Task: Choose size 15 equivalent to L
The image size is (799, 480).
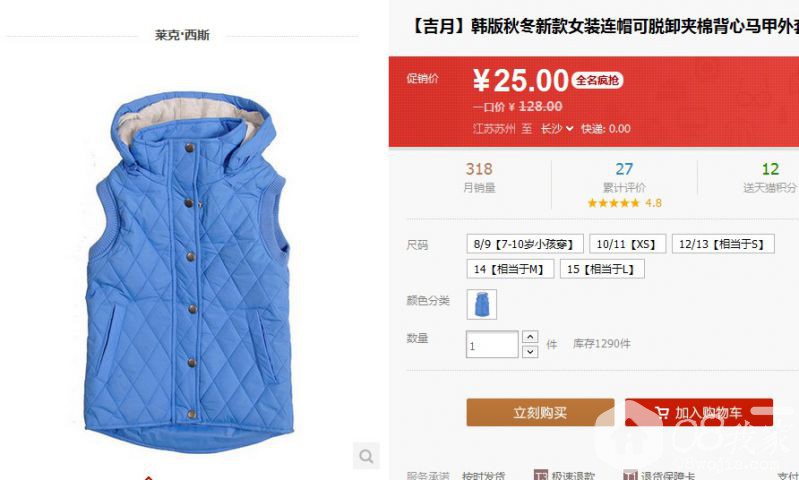Action: pyautogui.click(x=602, y=269)
